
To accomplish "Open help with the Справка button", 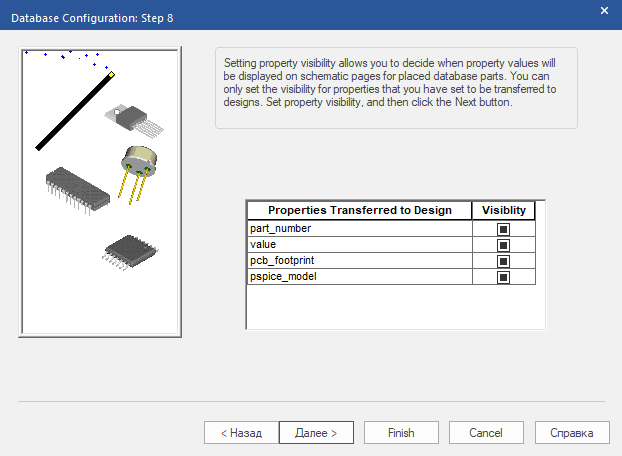I will coord(572,433).
